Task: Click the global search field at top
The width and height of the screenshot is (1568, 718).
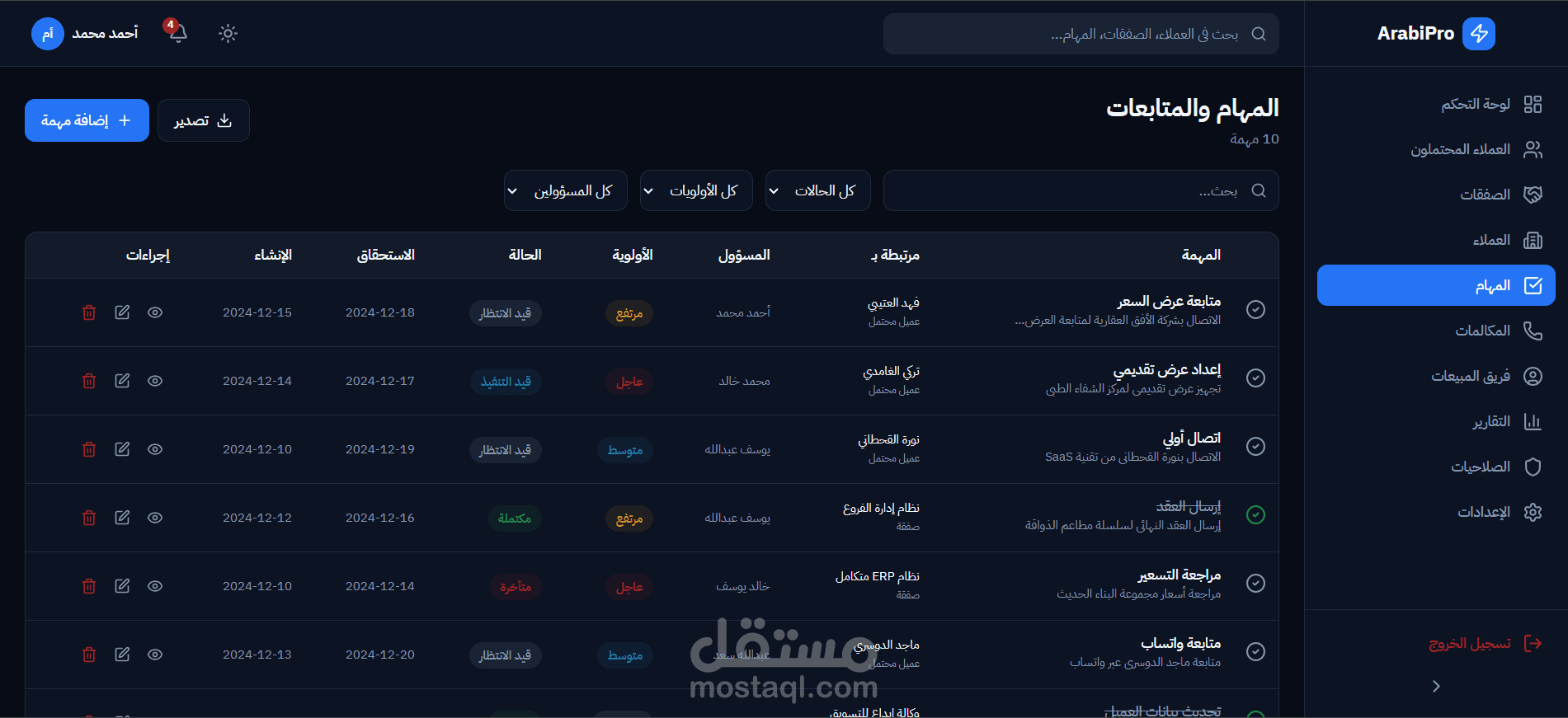Action: [x=1081, y=34]
